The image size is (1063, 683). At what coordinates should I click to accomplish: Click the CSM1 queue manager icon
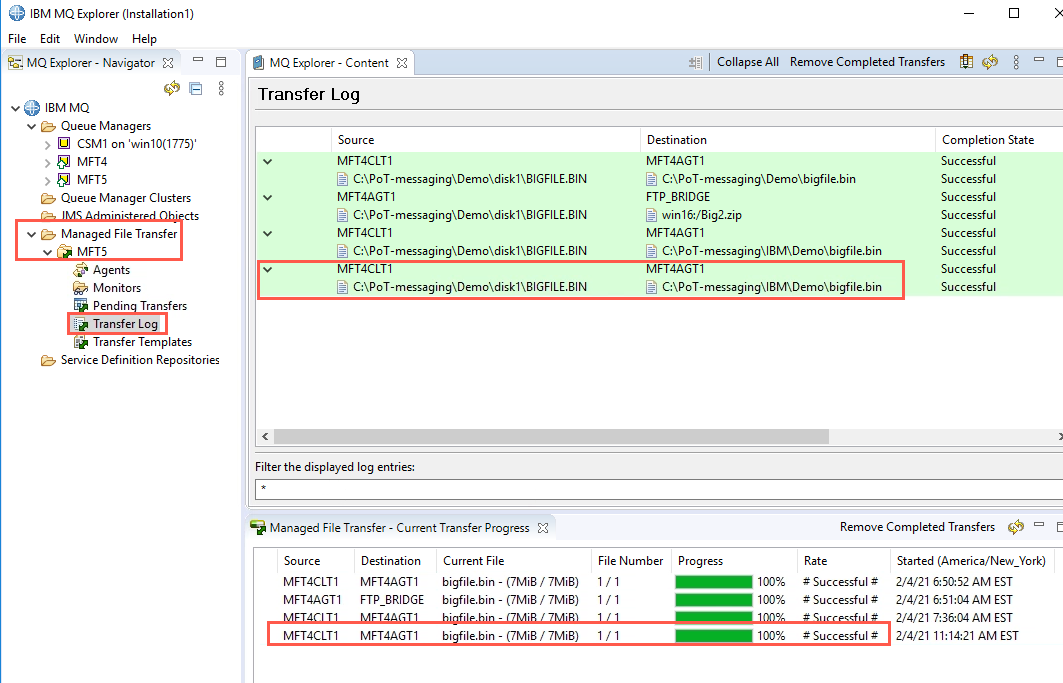64,143
